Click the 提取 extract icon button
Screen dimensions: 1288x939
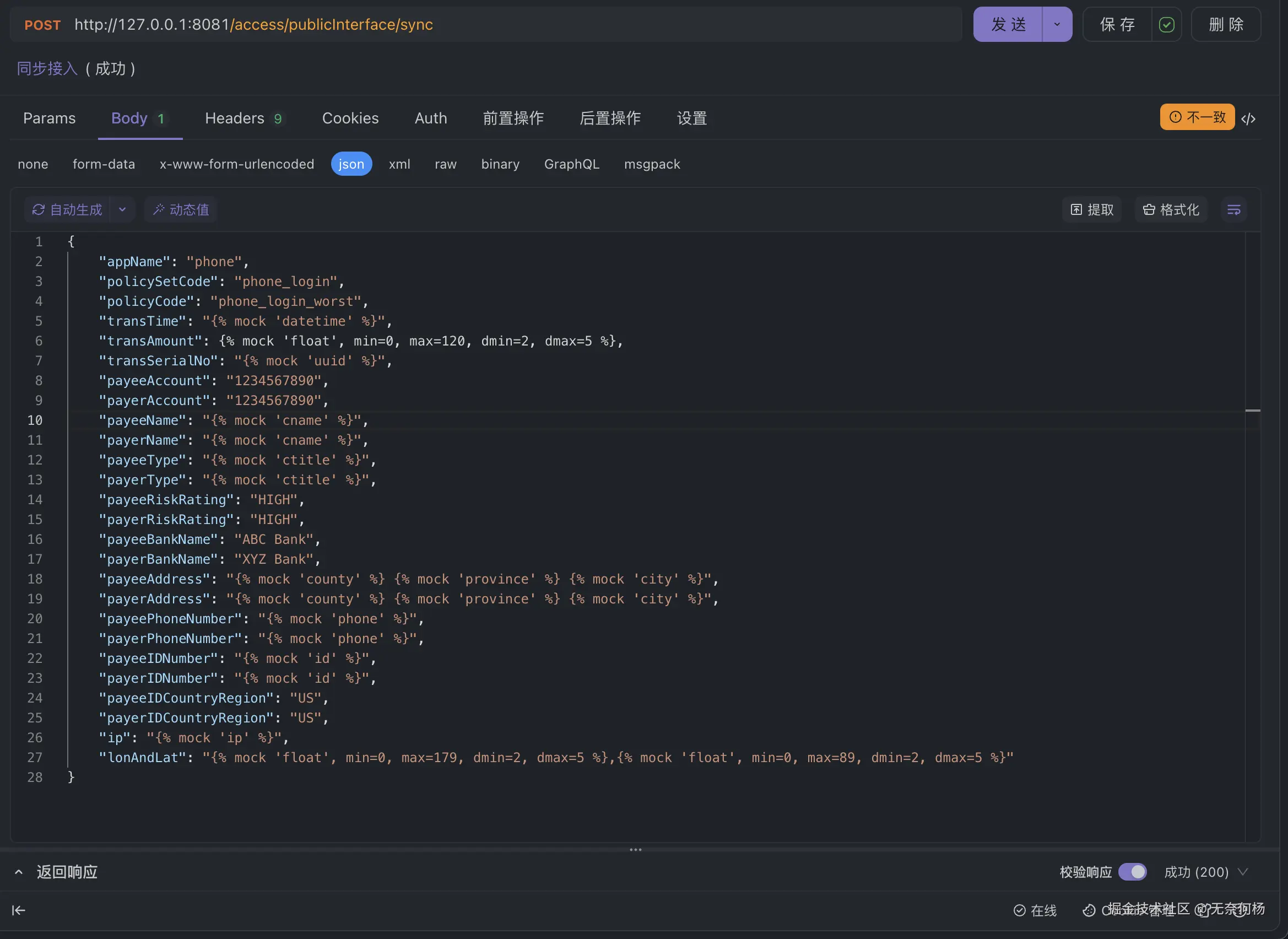coord(1092,210)
